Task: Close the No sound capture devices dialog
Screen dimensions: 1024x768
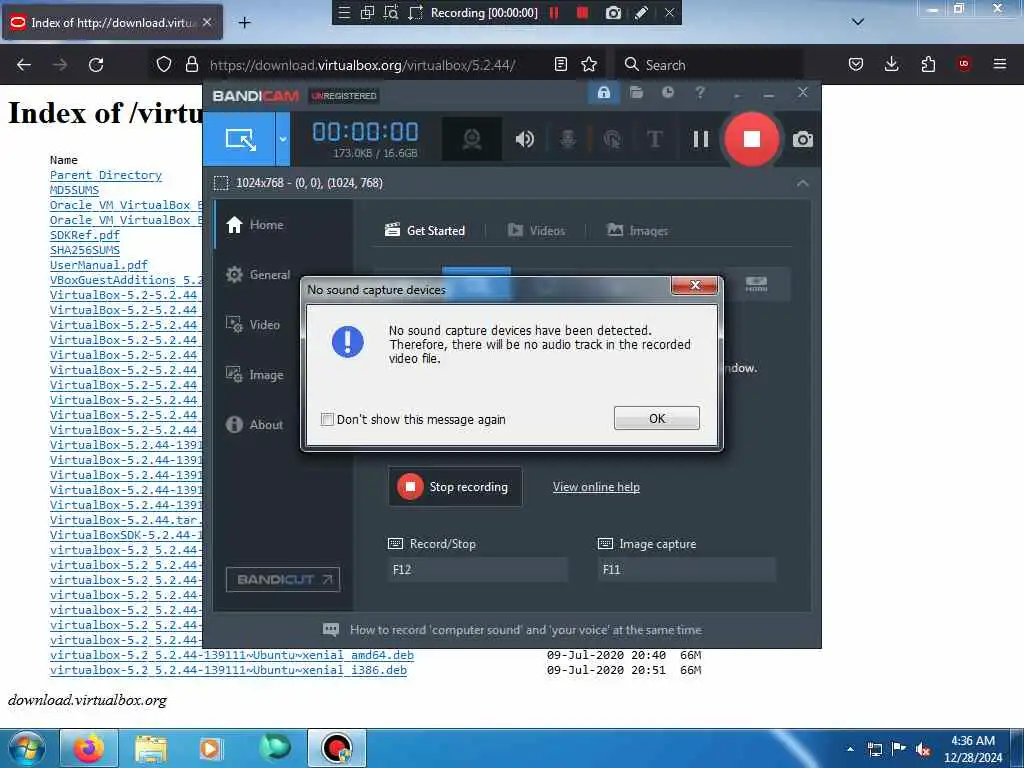Action: click(695, 285)
